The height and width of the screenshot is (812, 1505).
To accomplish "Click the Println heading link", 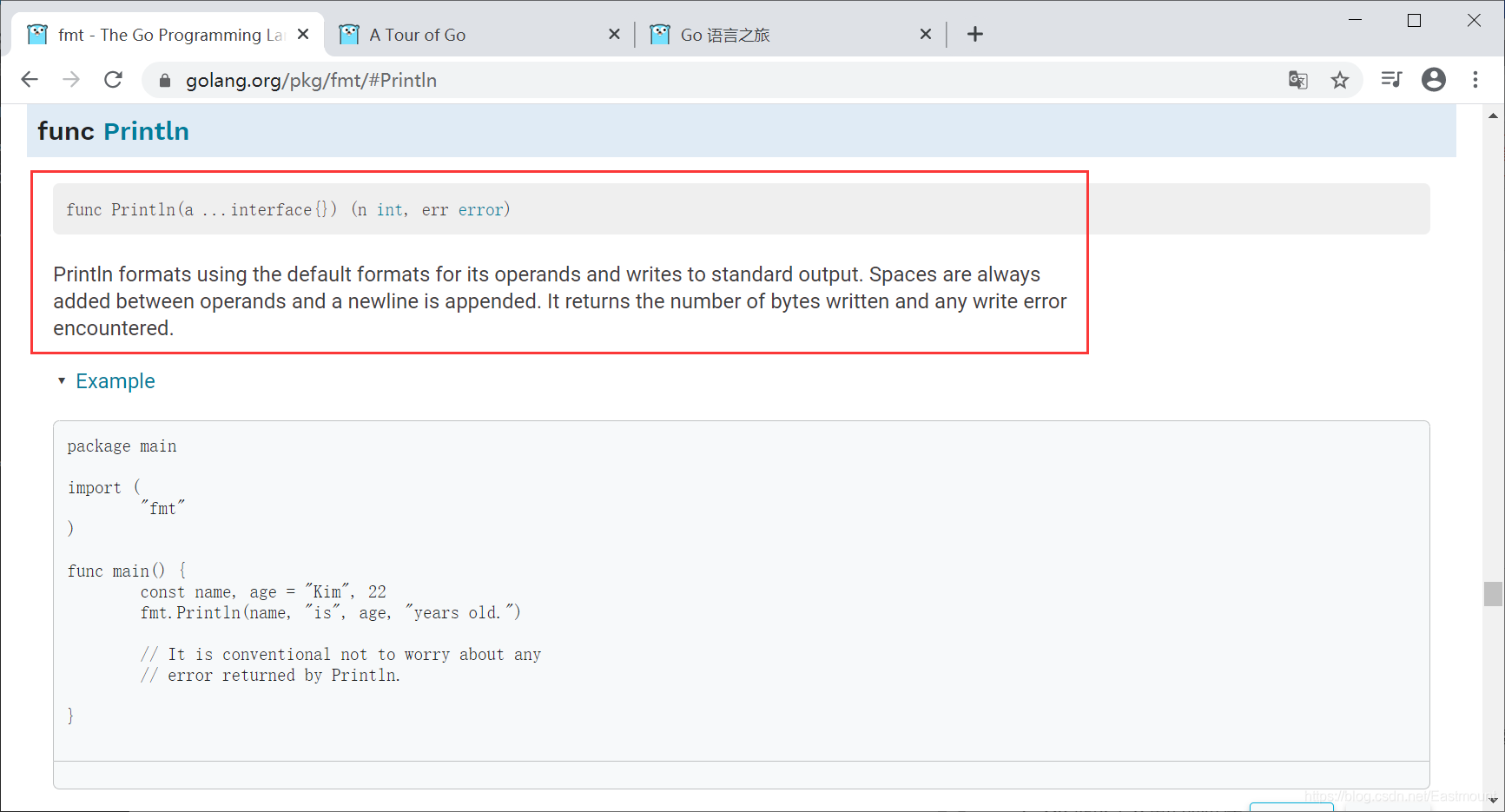I will (x=146, y=131).
